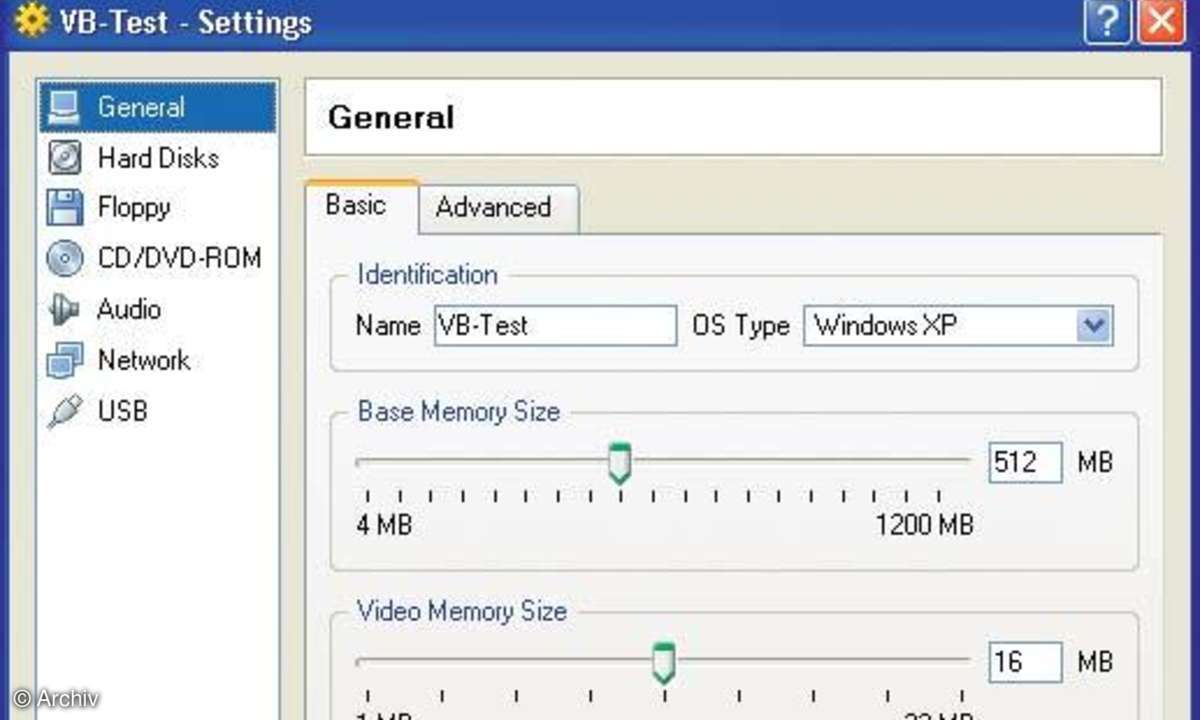This screenshot has height=720, width=1200.
Task: Click the General page heading
Action: [391, 117]
